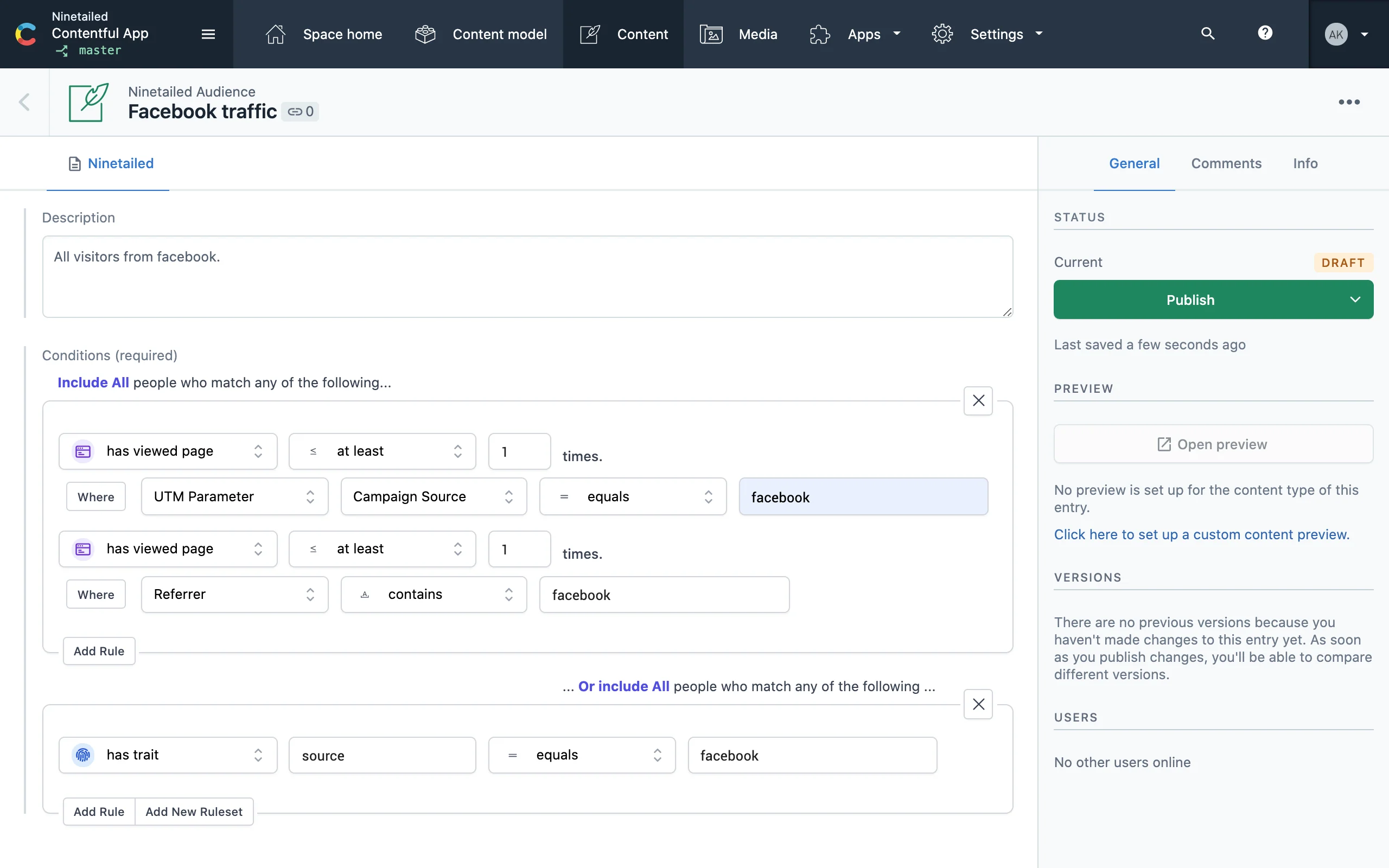Expand the Publish button arrow
The width and height of the screenshot is (1389, 868).
click(x=1355, y=299)
